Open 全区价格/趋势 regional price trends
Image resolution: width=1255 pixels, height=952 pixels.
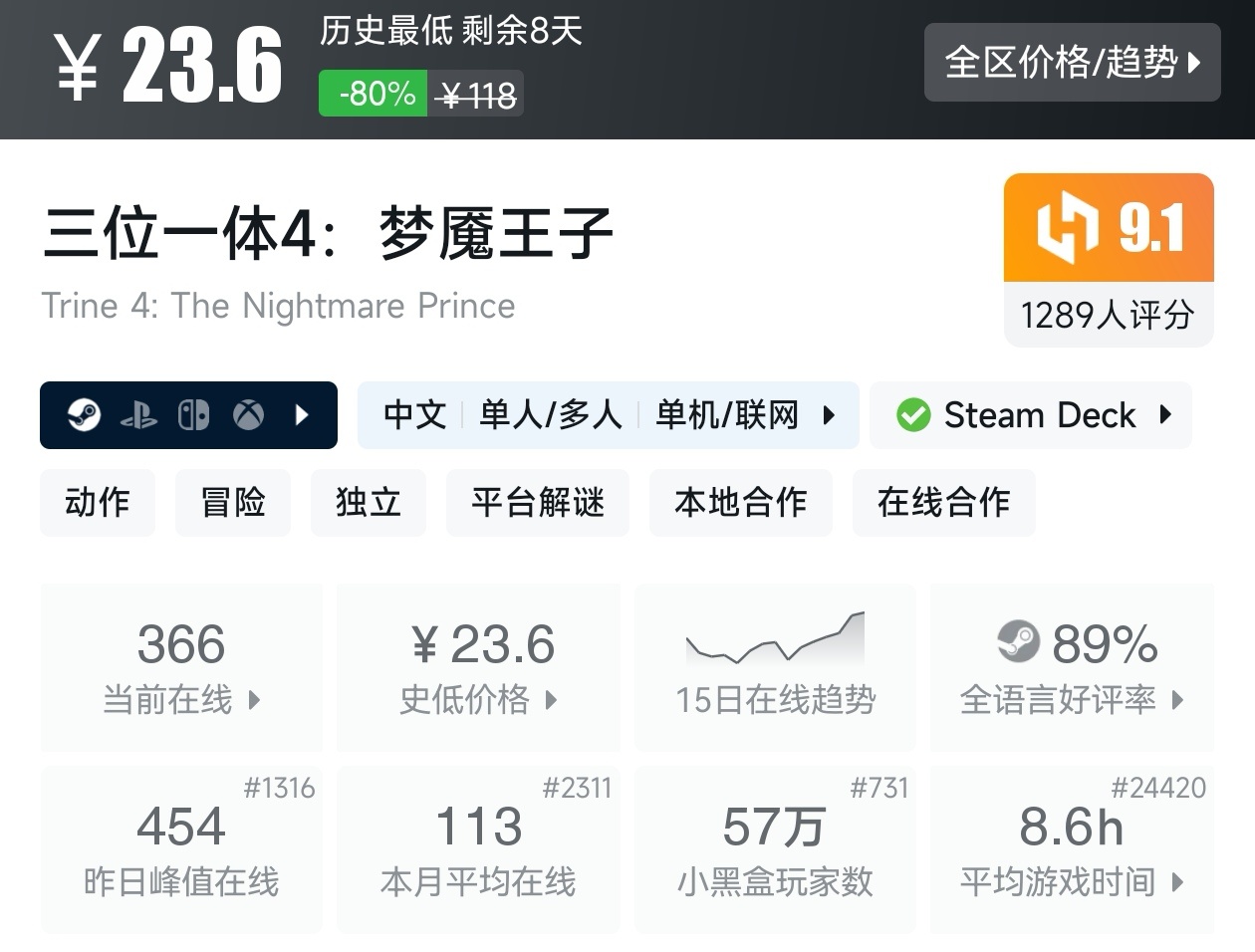1072,62
